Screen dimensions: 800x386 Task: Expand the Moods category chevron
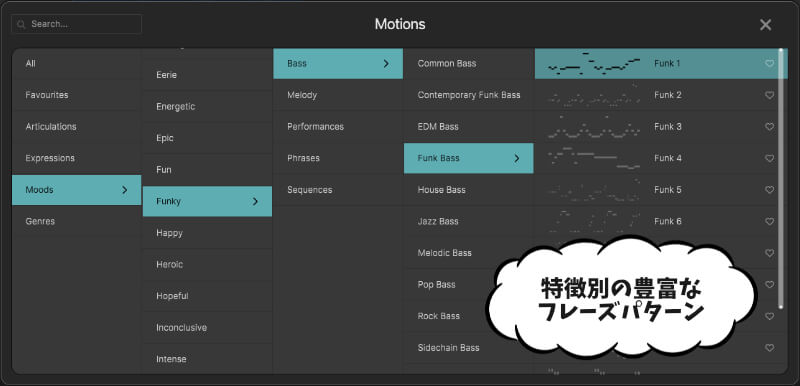pos(124,190)
